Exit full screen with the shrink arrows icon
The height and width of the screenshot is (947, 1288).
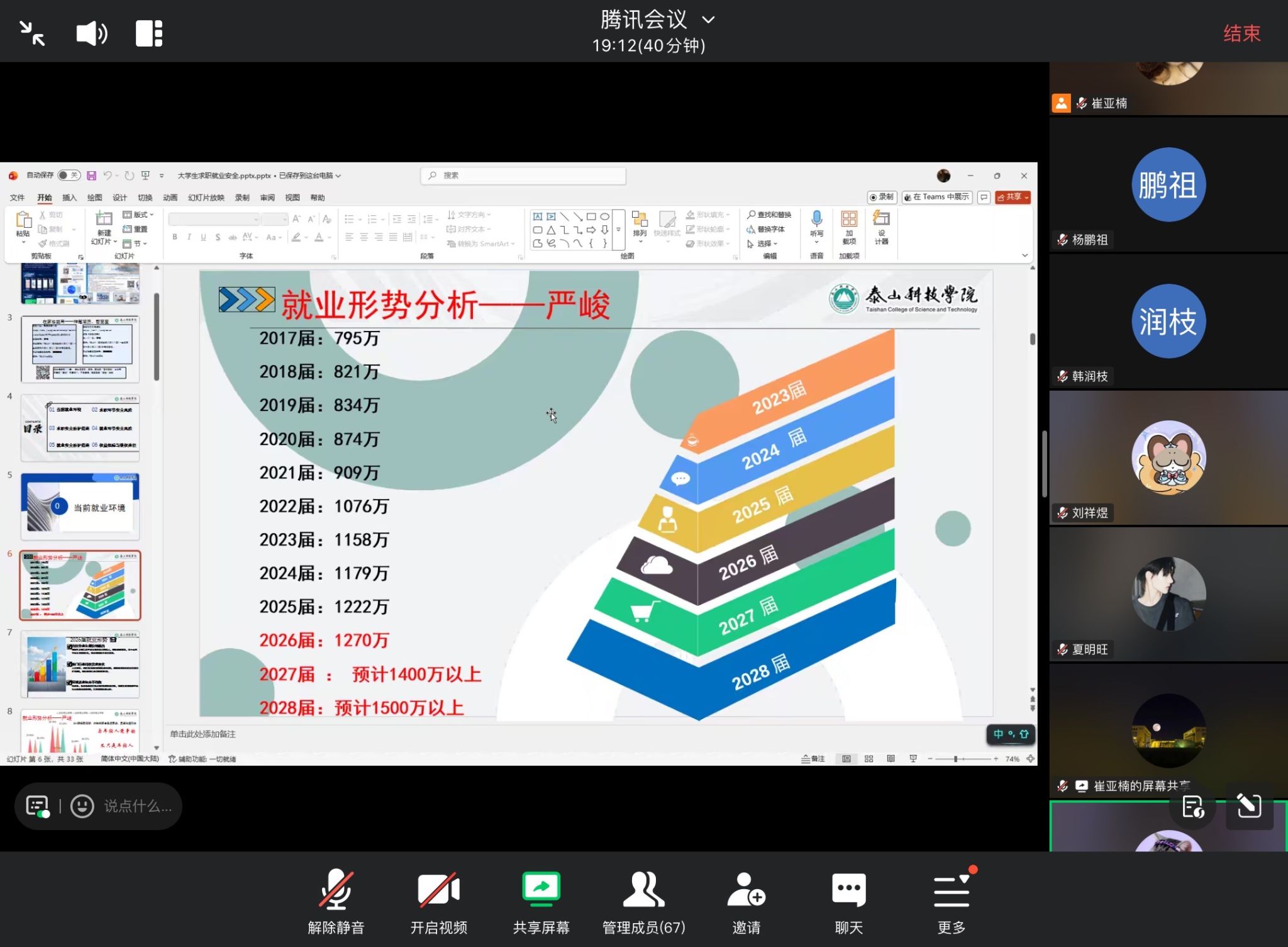(32, 33)
